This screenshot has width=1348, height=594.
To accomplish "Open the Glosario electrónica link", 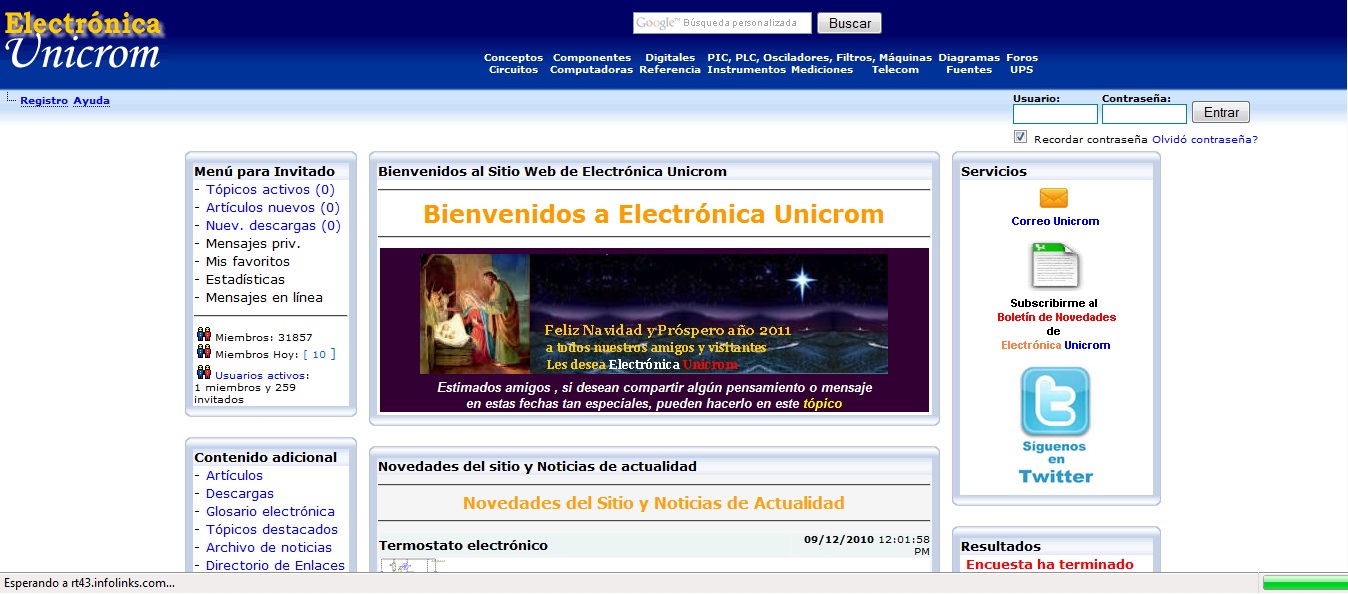I will pyautogui.click(x=270, y=512).
